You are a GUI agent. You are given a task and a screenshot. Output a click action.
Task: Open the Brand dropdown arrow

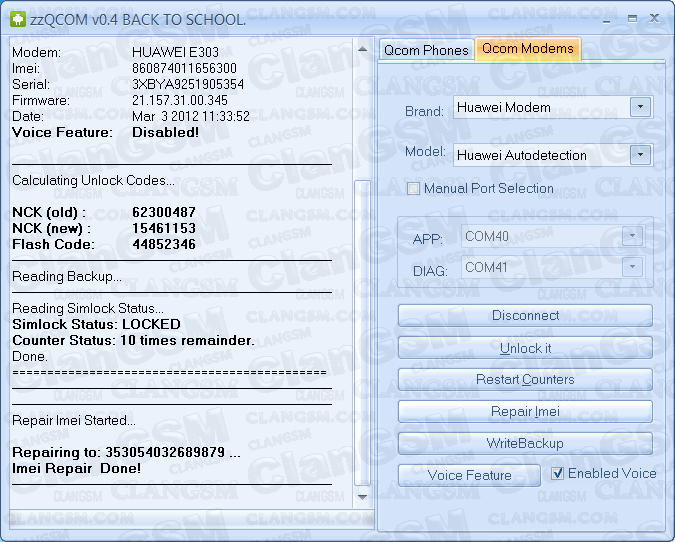point(640,107)
